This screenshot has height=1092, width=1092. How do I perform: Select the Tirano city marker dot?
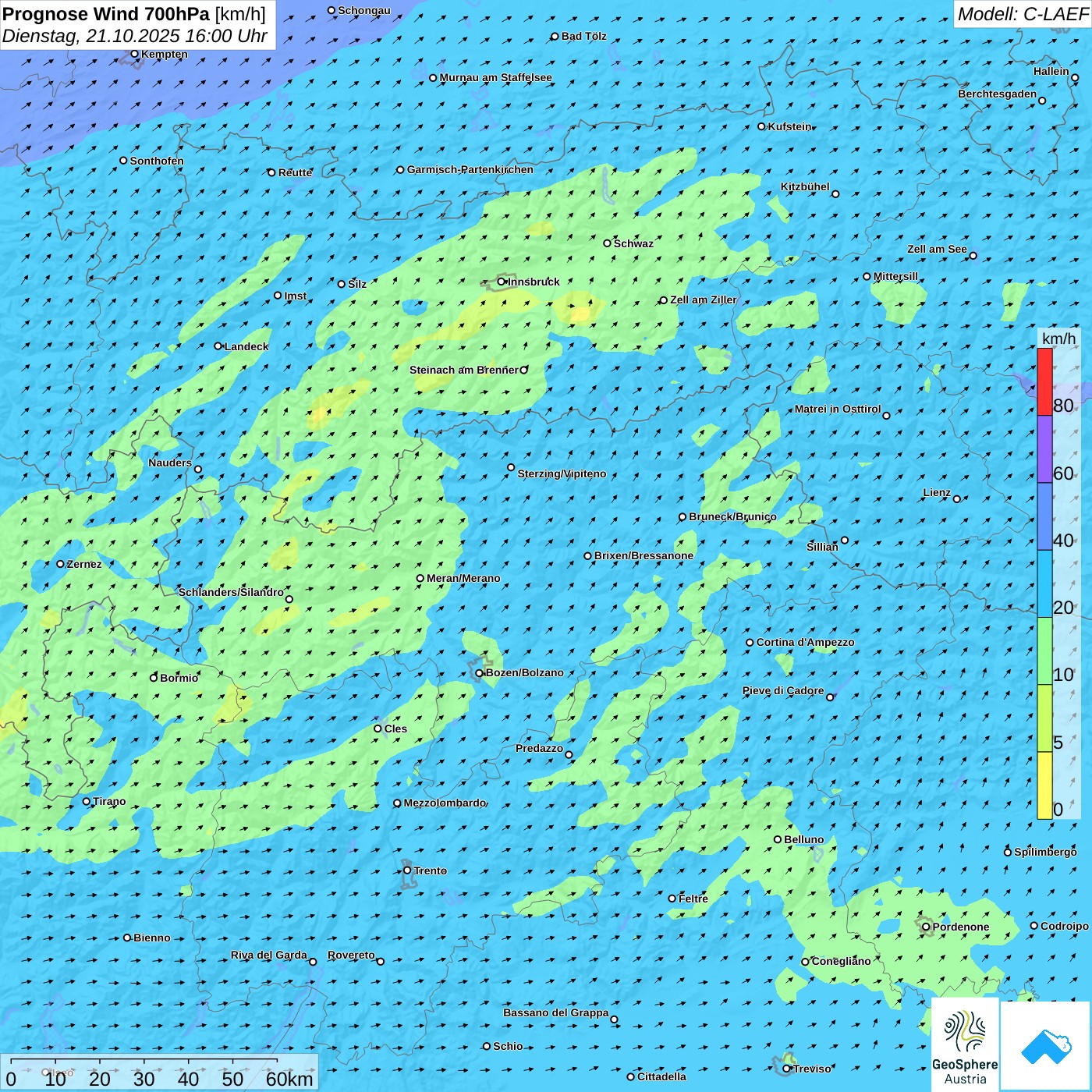[87, 801]
